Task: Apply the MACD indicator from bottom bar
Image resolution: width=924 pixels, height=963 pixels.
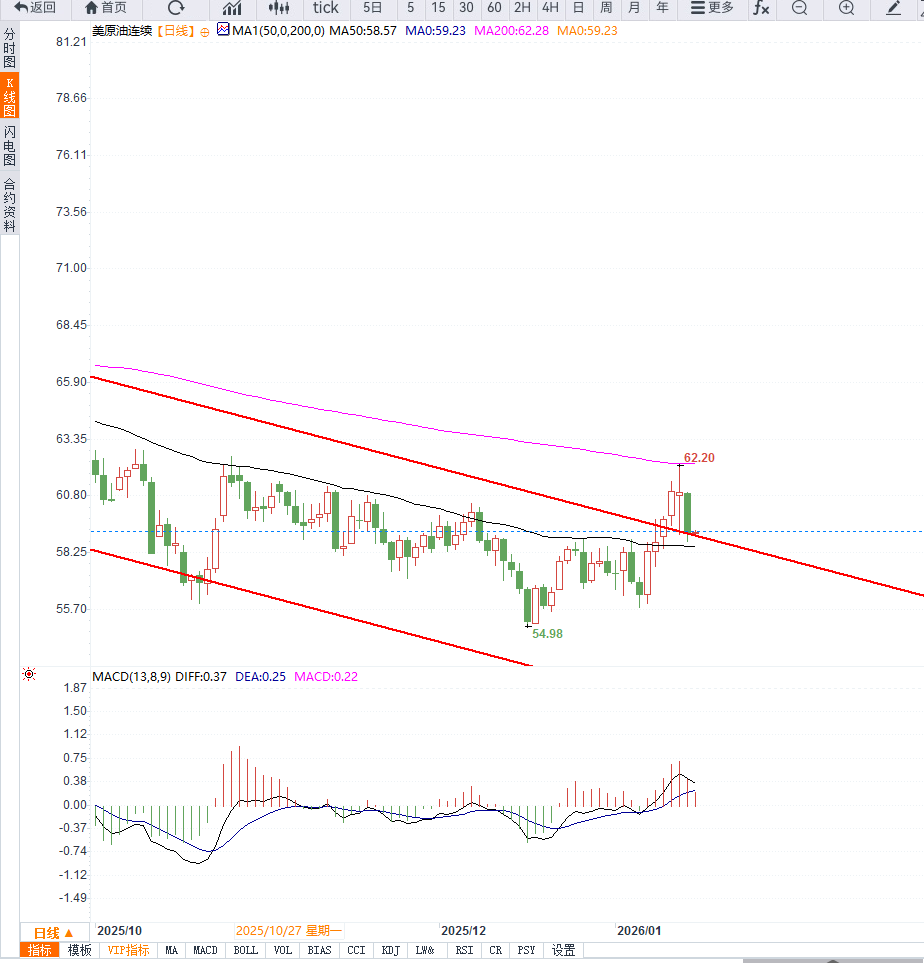Action: click(x=205, y=950)
